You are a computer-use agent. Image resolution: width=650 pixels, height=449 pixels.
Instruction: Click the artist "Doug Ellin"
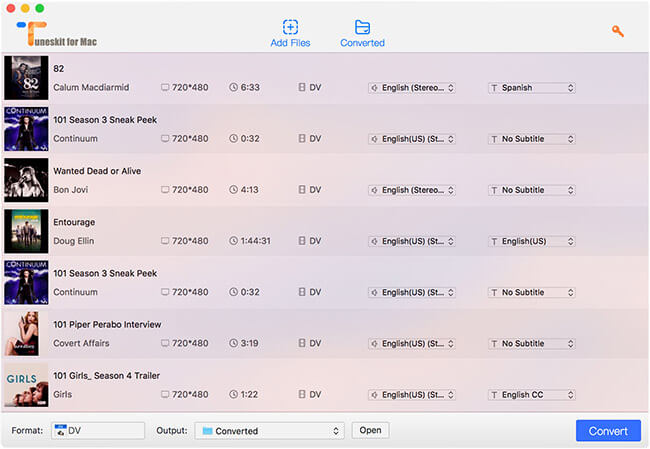pyautogui.click(x=73, y=241)
